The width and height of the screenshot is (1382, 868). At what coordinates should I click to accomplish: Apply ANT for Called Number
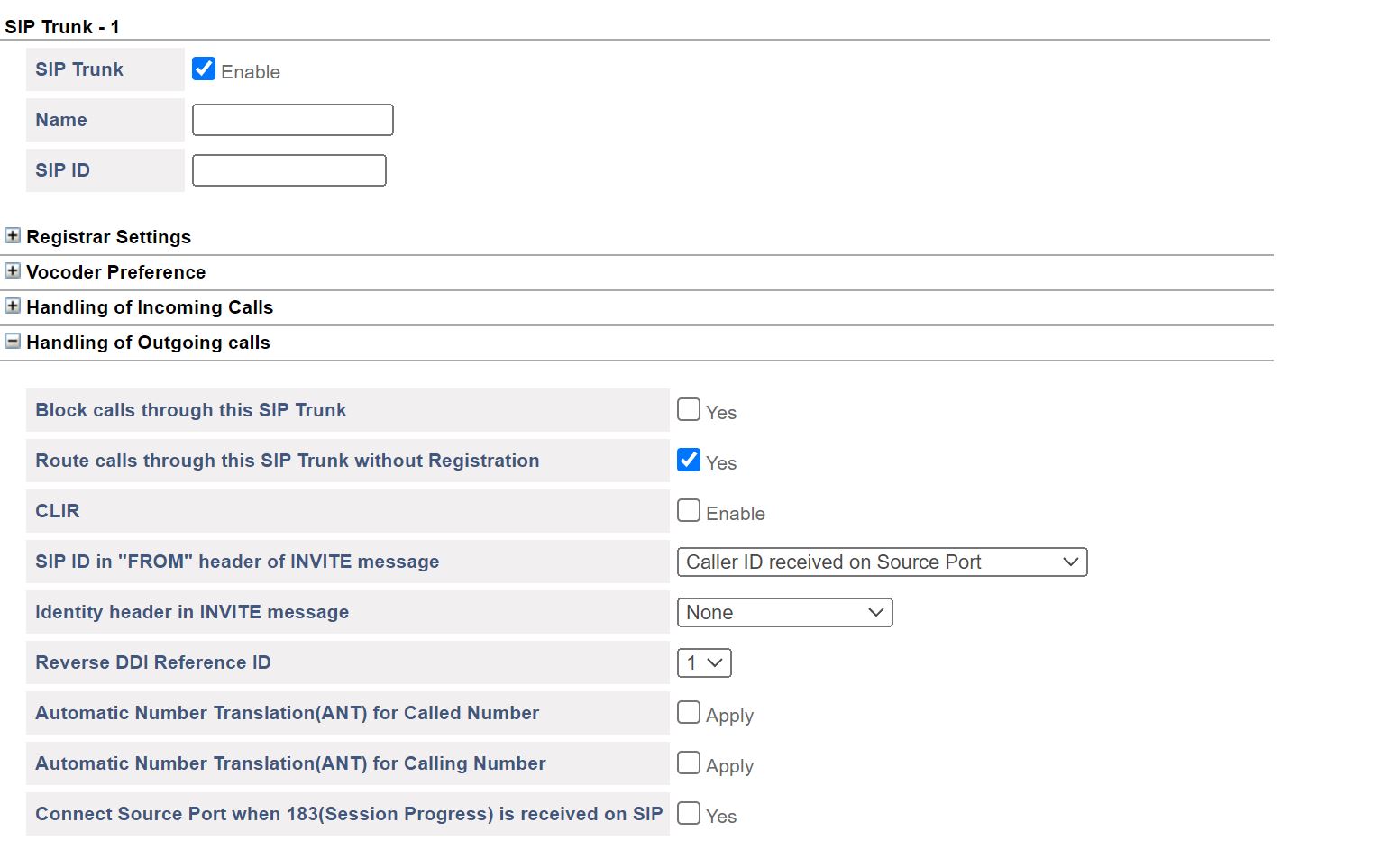point(689,713)
